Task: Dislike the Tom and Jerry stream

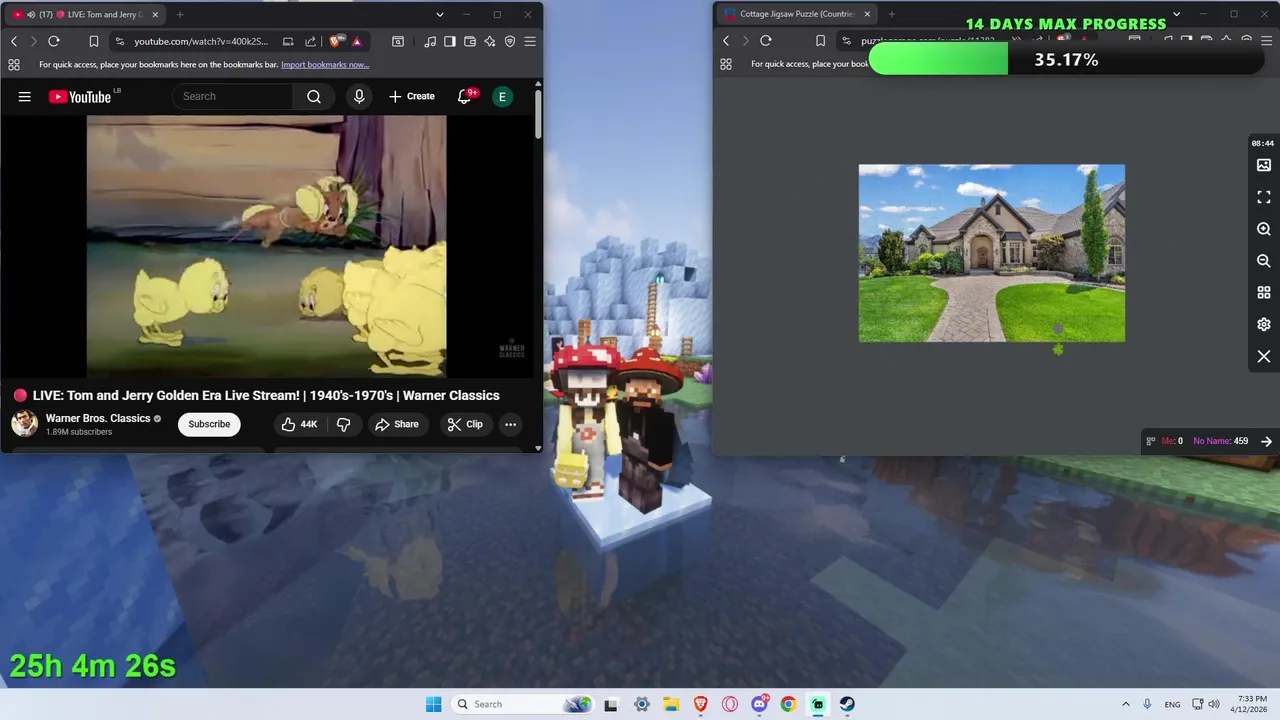Action: pos(343,424)
